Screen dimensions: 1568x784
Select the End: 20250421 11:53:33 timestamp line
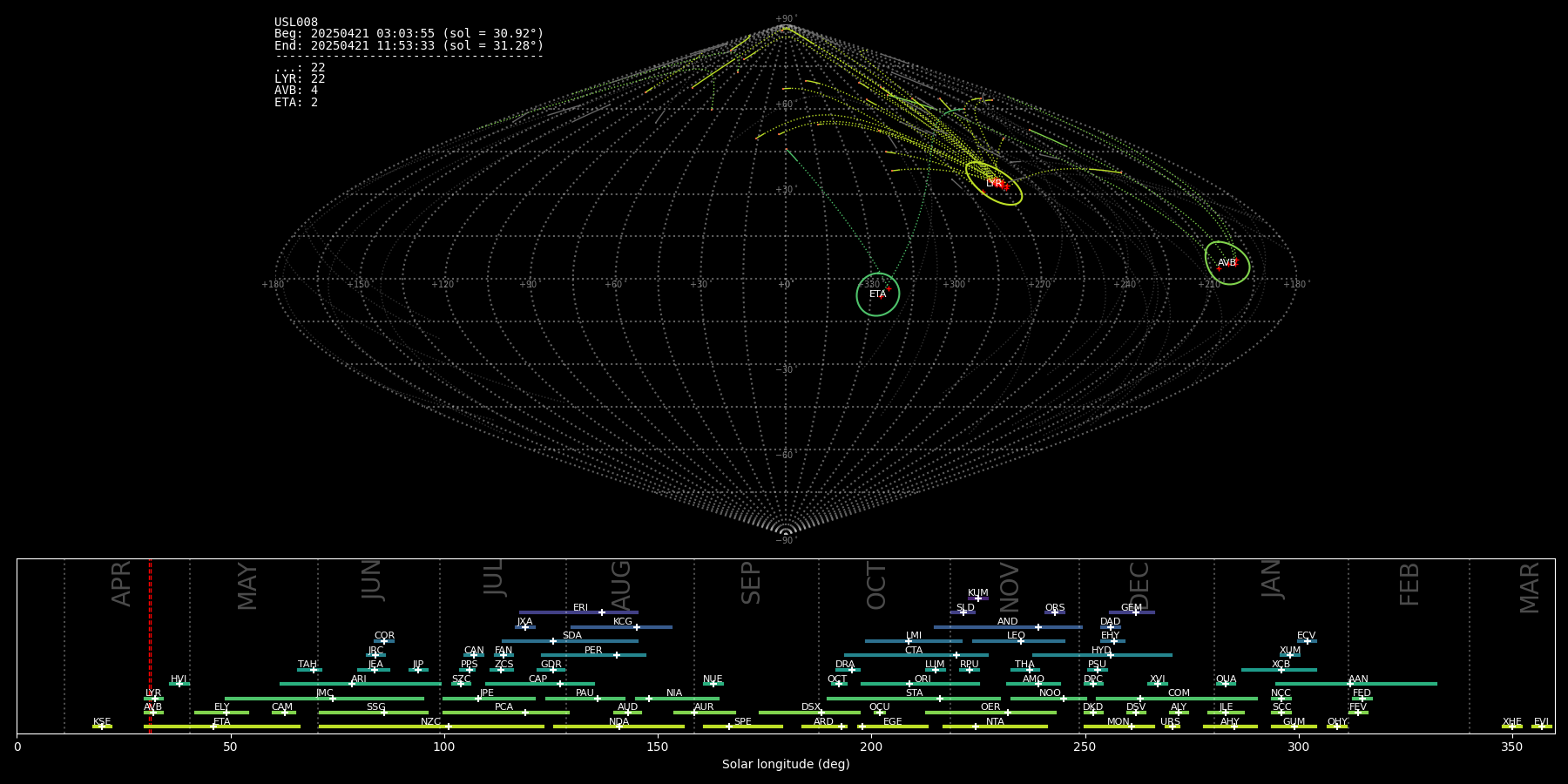click(409, 45)
